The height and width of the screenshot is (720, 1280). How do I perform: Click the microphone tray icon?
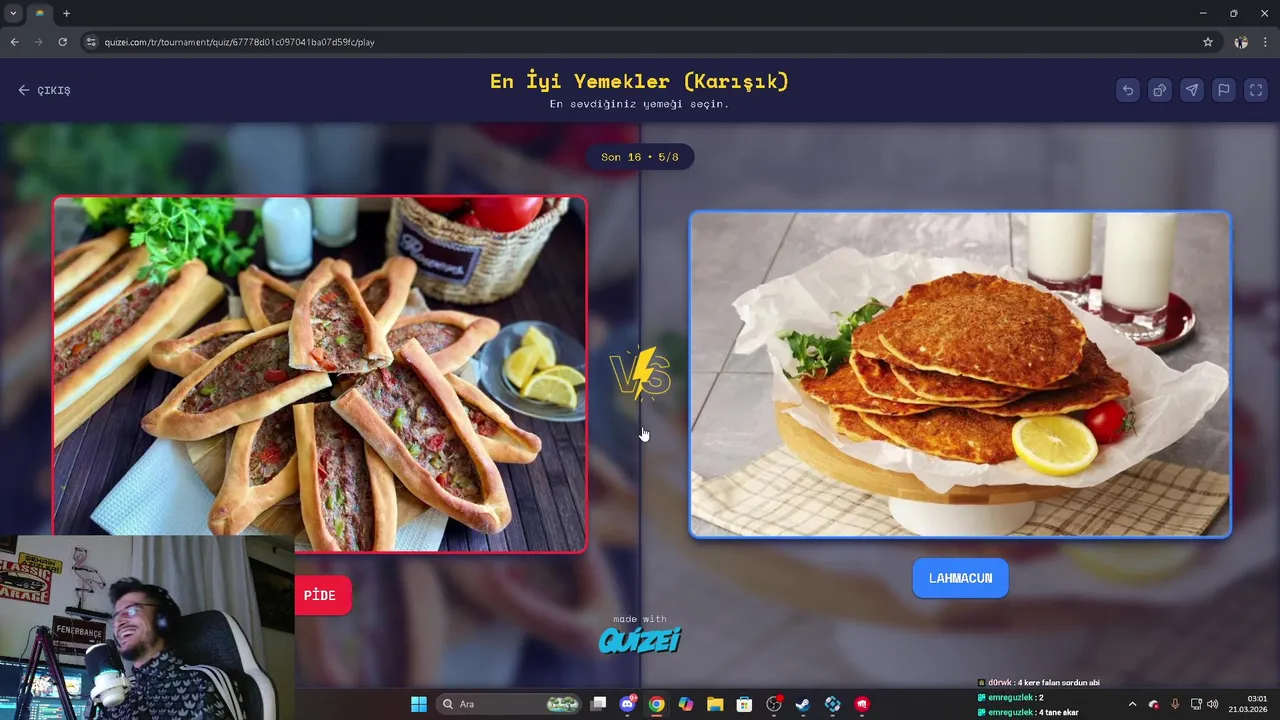point(1175,704)
